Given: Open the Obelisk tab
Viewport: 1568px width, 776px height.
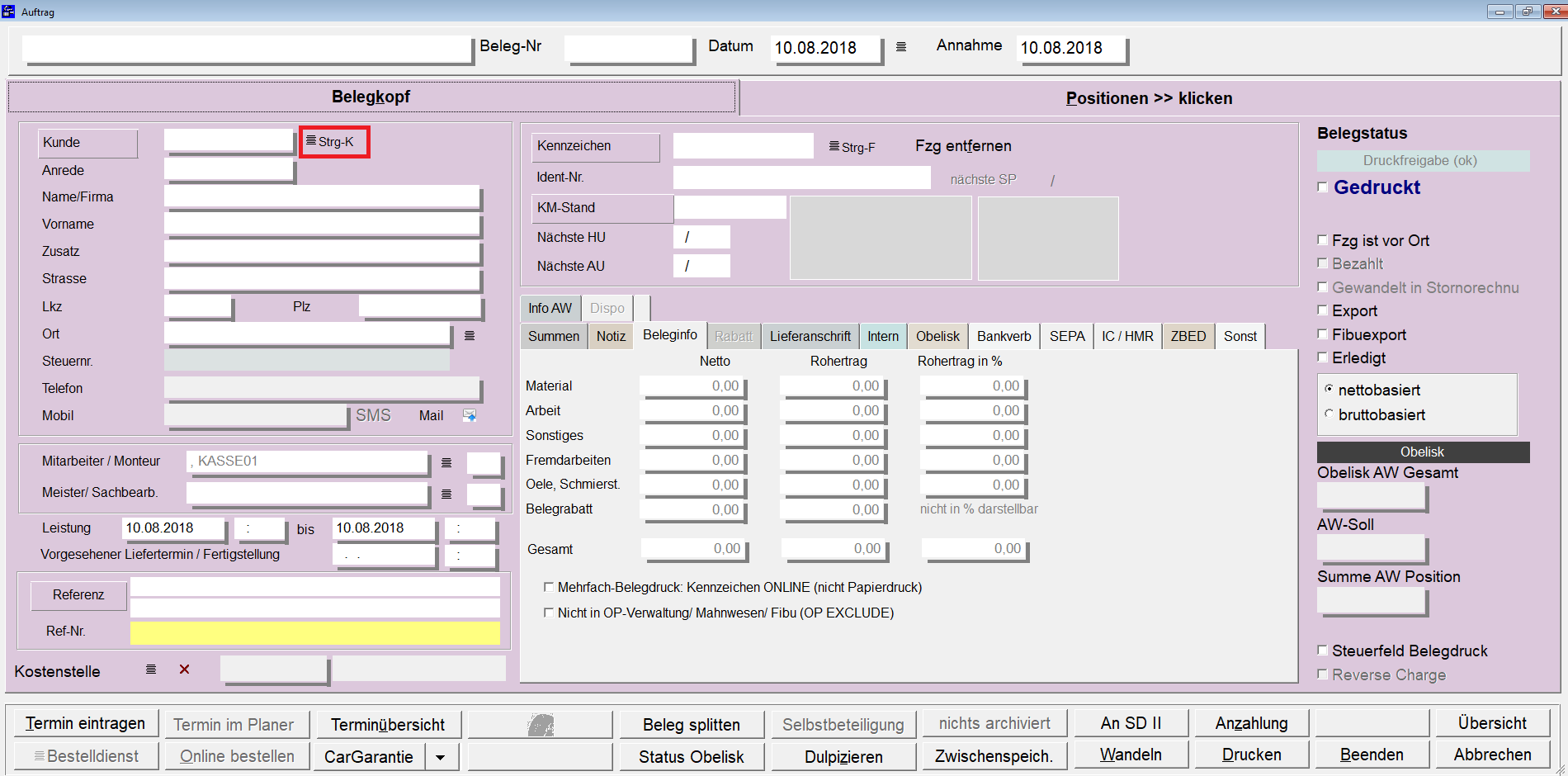Looking at the screenshot, I should coord(938,336).
